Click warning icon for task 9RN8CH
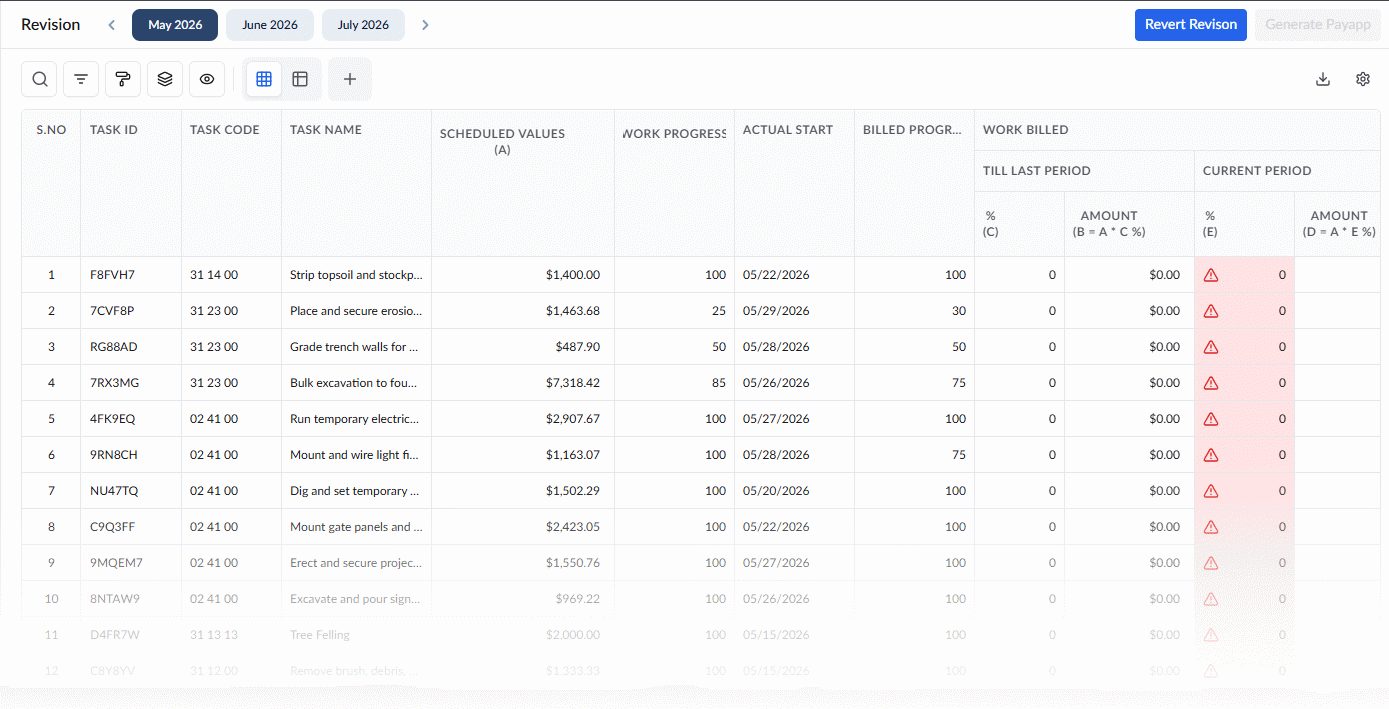The height and width of the screenshot is (709, 1389). 1211,455
